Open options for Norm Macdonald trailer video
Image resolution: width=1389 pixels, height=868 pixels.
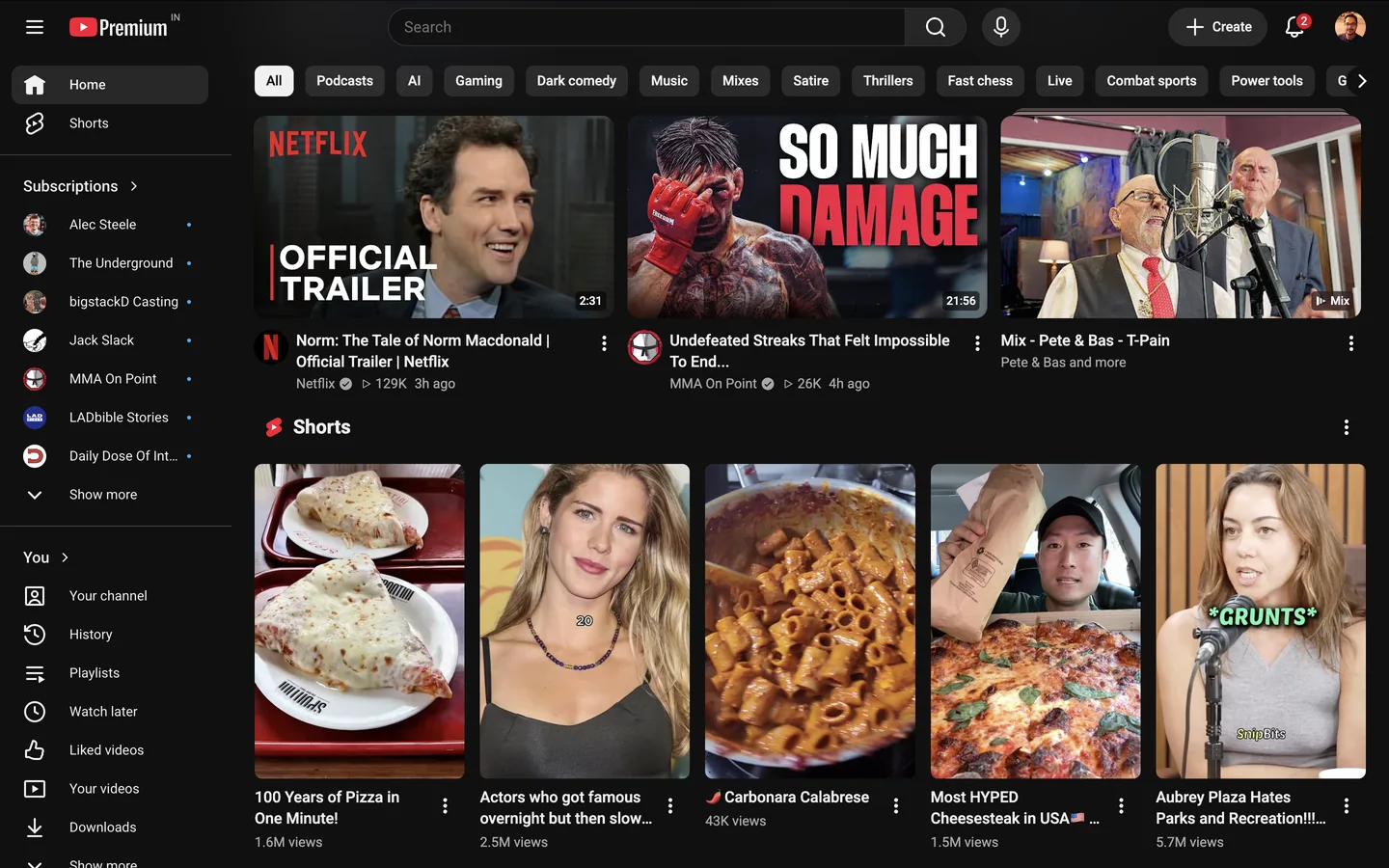point(604,343)
